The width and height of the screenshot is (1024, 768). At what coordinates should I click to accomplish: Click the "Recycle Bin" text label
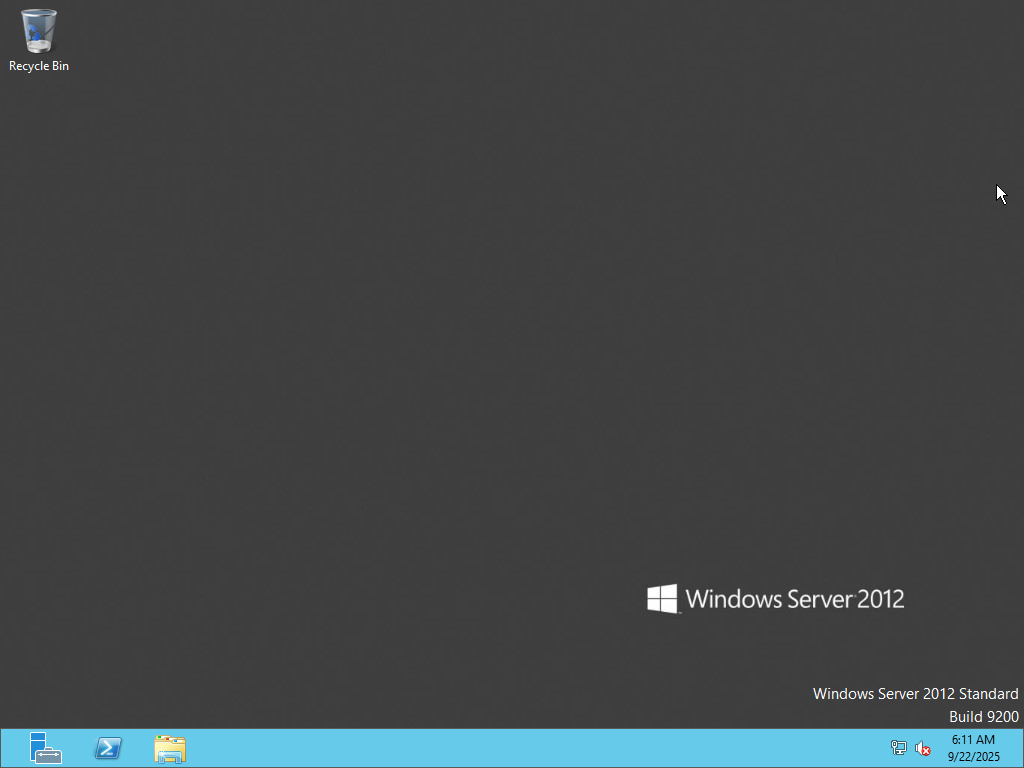click(x=39, y=66)
